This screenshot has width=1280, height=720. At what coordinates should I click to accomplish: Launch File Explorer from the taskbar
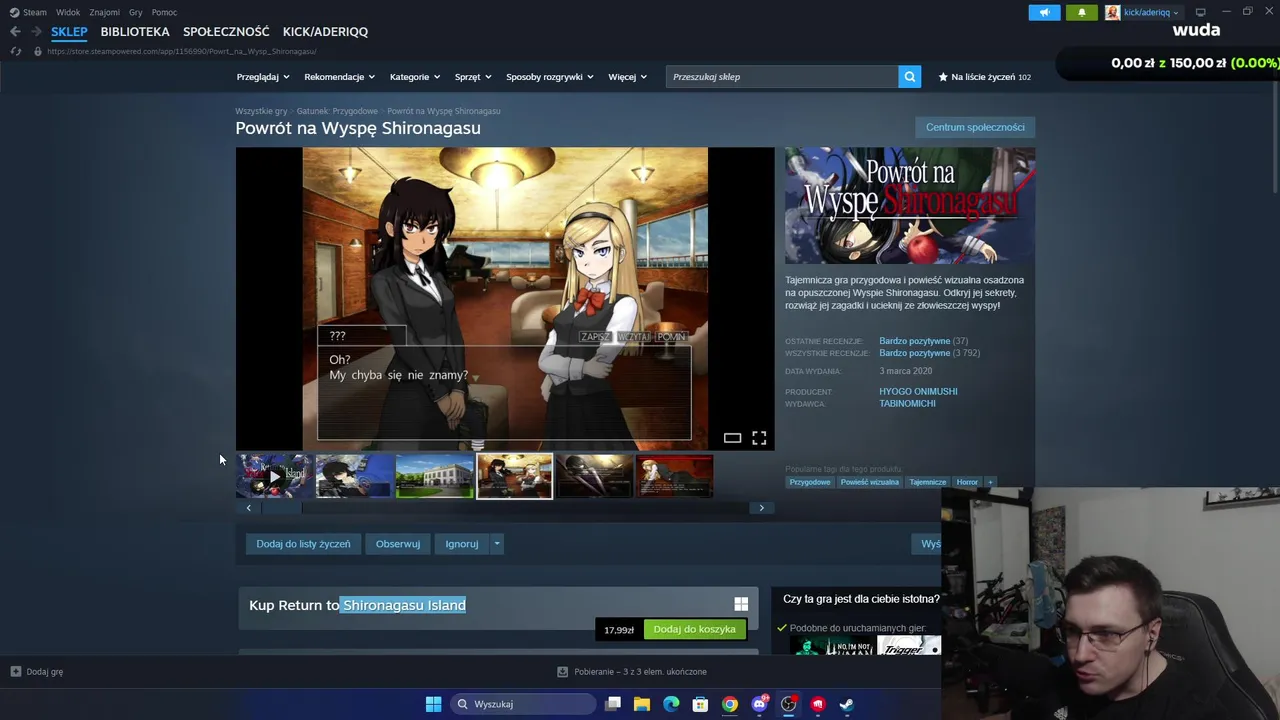[x=642, y=704]
